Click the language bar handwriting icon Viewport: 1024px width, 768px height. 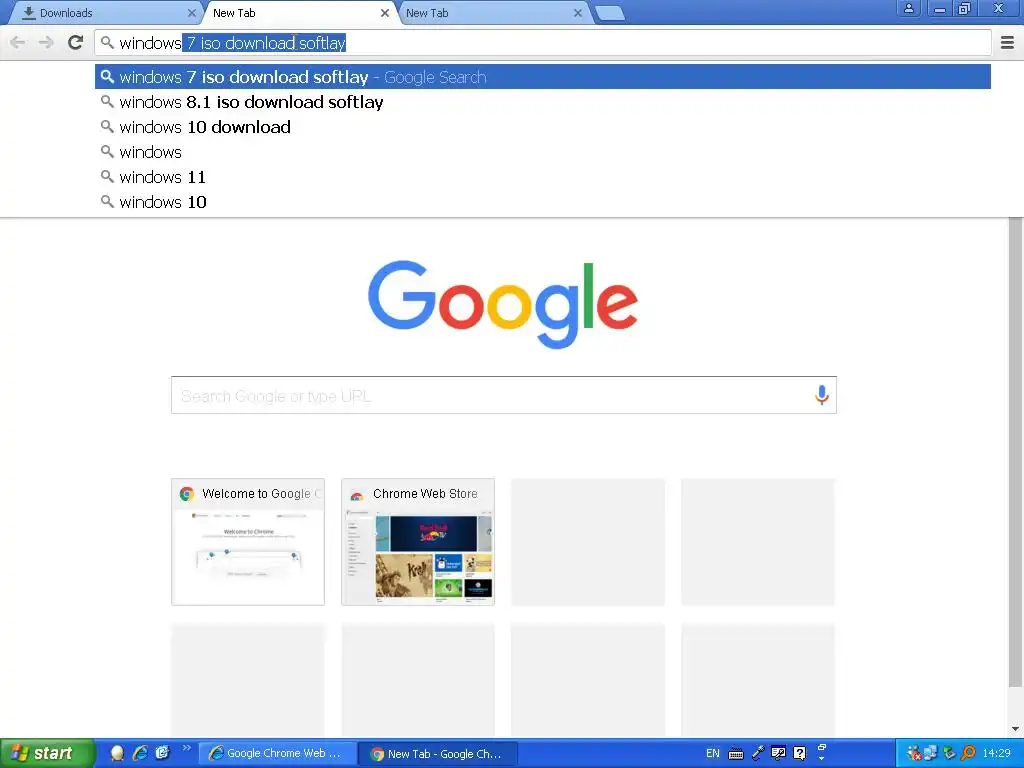coord(778,754)
